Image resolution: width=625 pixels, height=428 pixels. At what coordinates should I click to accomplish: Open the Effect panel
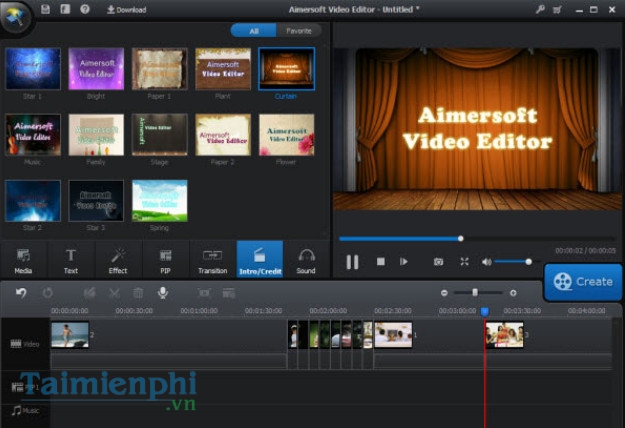click(118, 260)
